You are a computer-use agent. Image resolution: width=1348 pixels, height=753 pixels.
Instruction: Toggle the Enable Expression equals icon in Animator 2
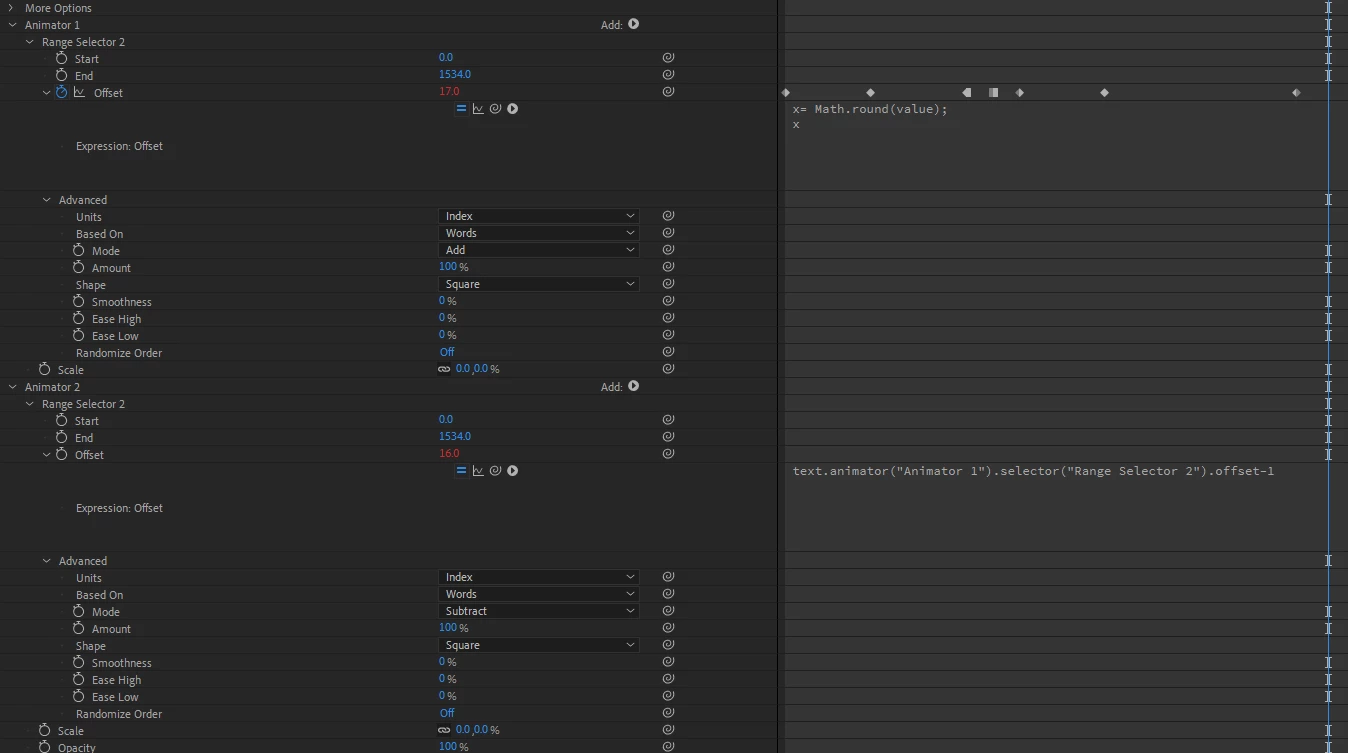461,470
